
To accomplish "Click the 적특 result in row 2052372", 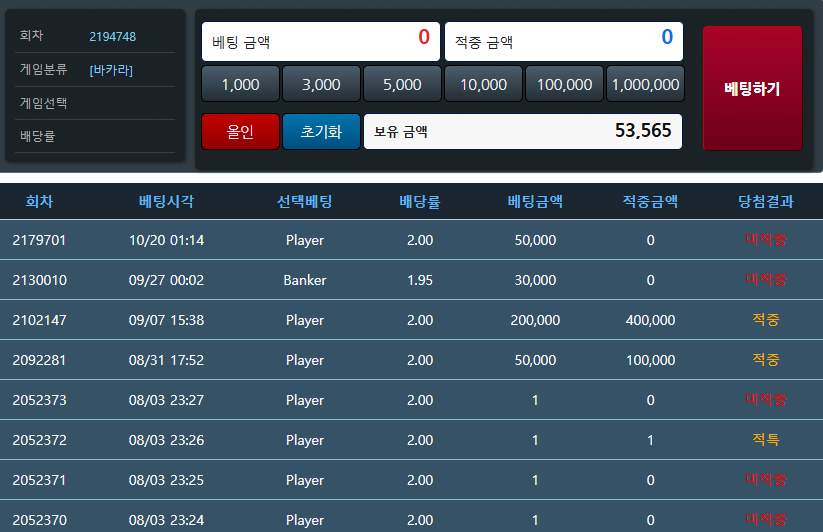I will tap(766, 439).
